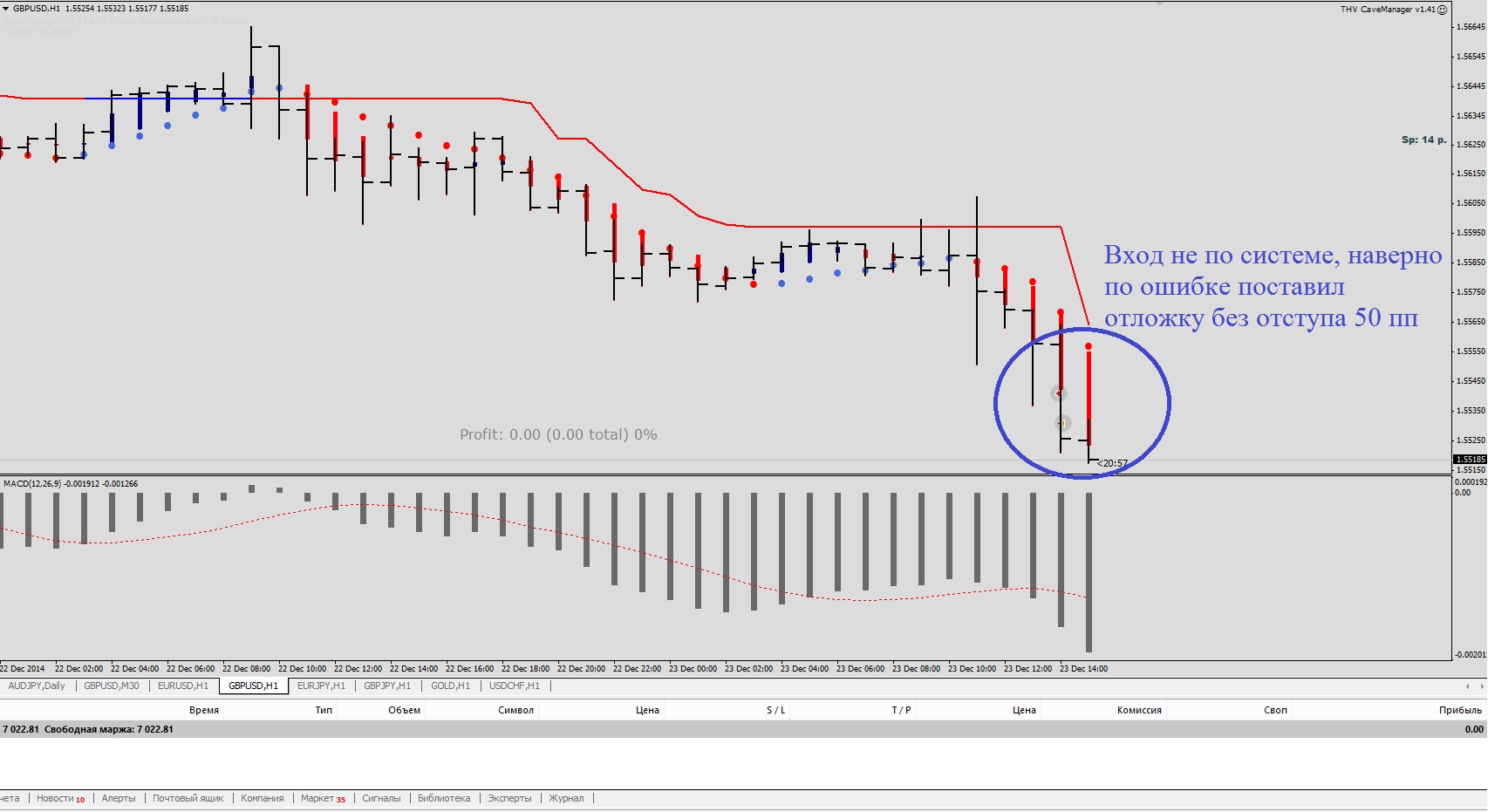
Task: Open the Новости terminal tab
Action: coord(60,798)
